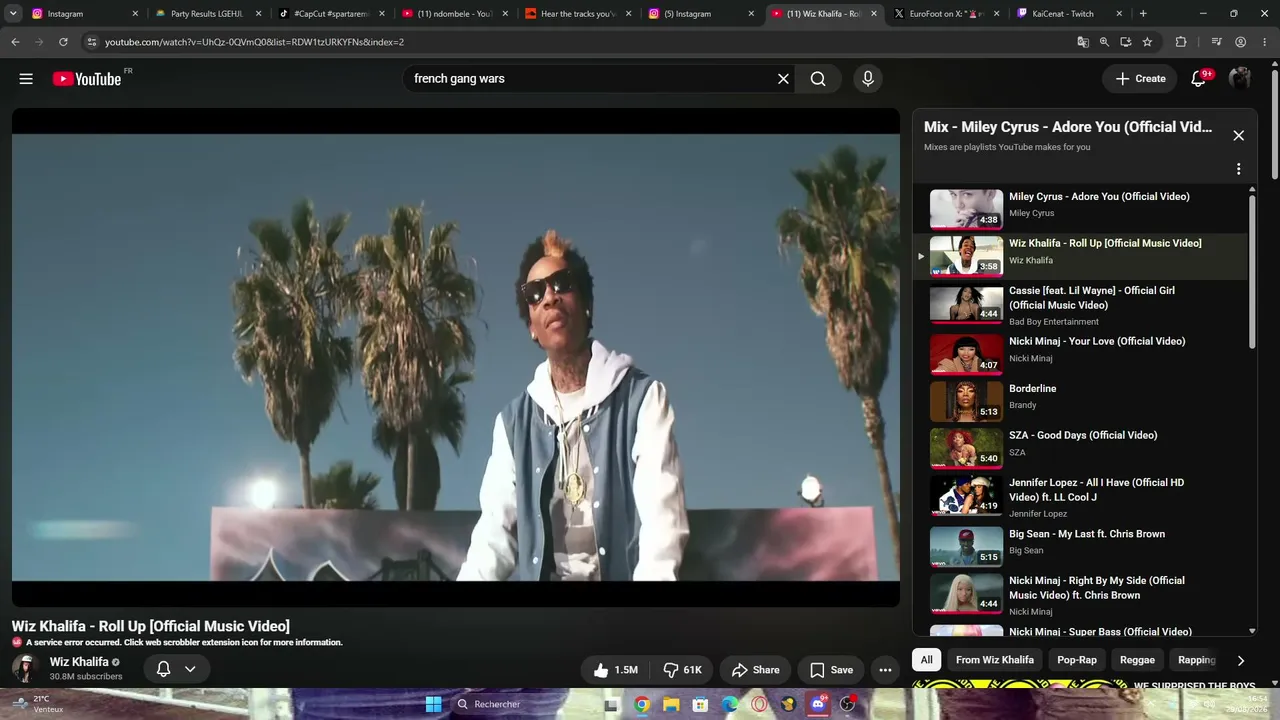
Task: Open Chrome from the taskbar
Action: pos(642,704)
